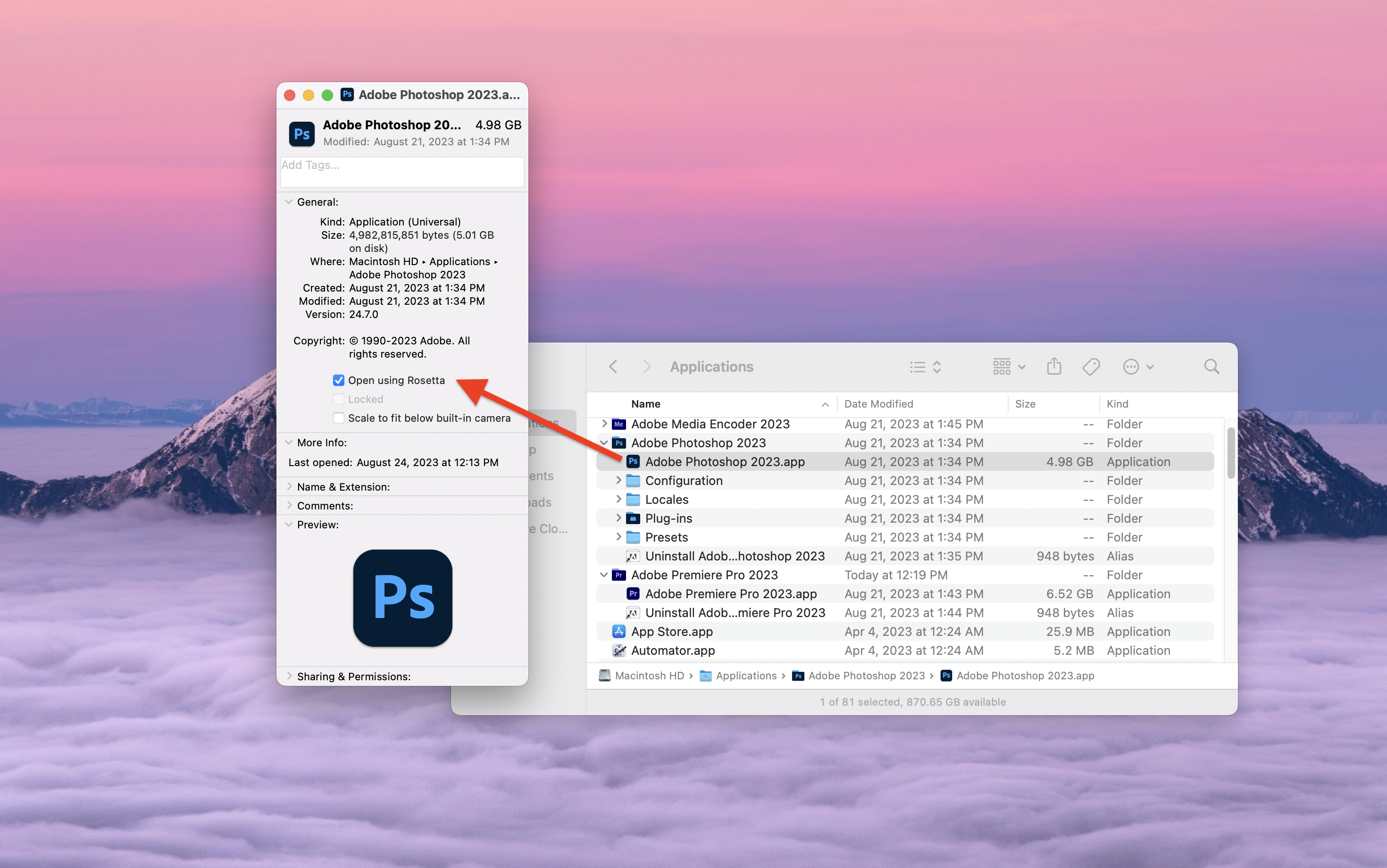Click the Finder back arrow
Screen dimensions: 1387x868
pyautogui.click(x=613, y=366)
